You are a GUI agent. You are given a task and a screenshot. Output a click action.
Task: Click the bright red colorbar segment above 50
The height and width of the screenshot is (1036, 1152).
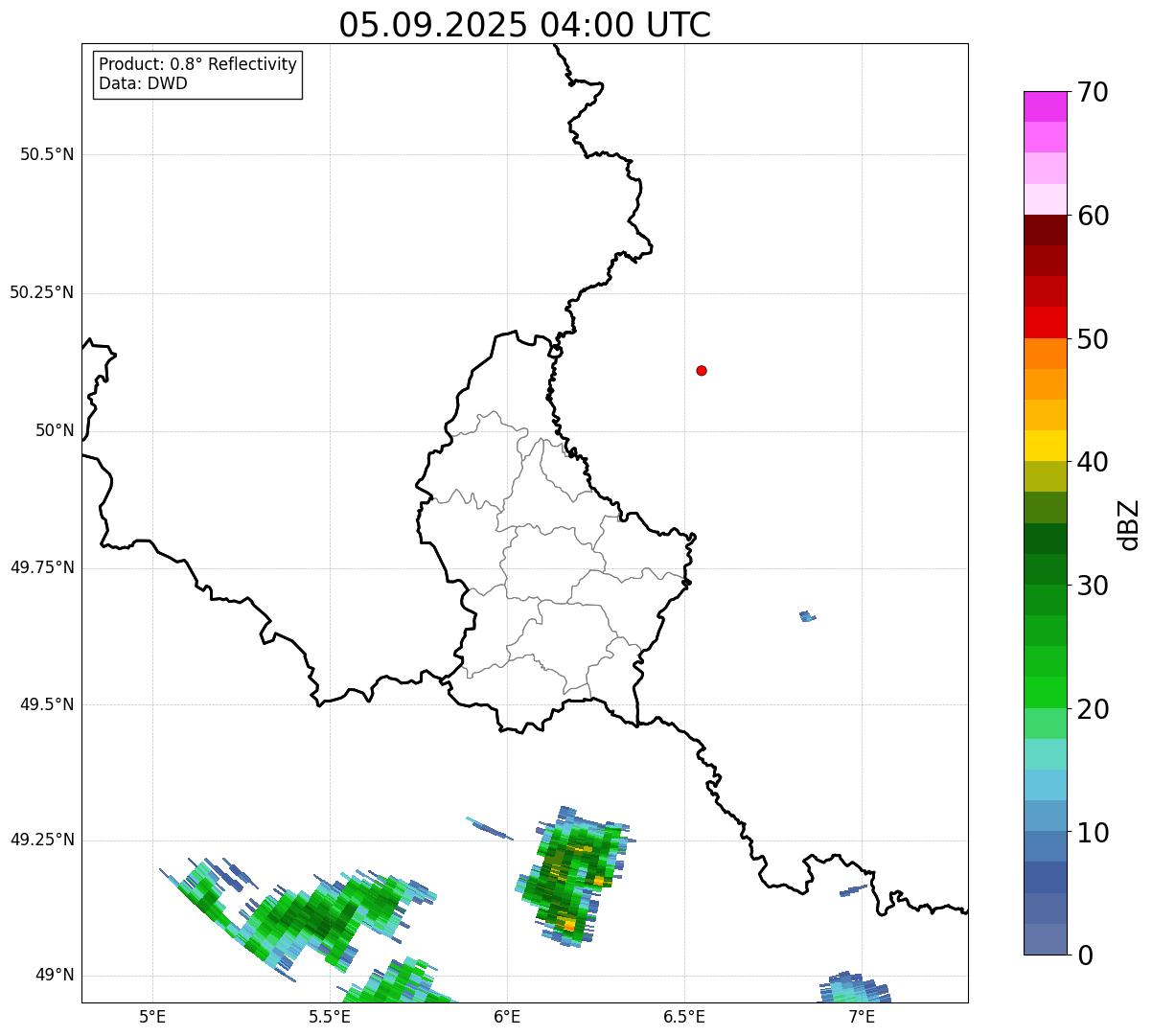tap(1046, 323)
